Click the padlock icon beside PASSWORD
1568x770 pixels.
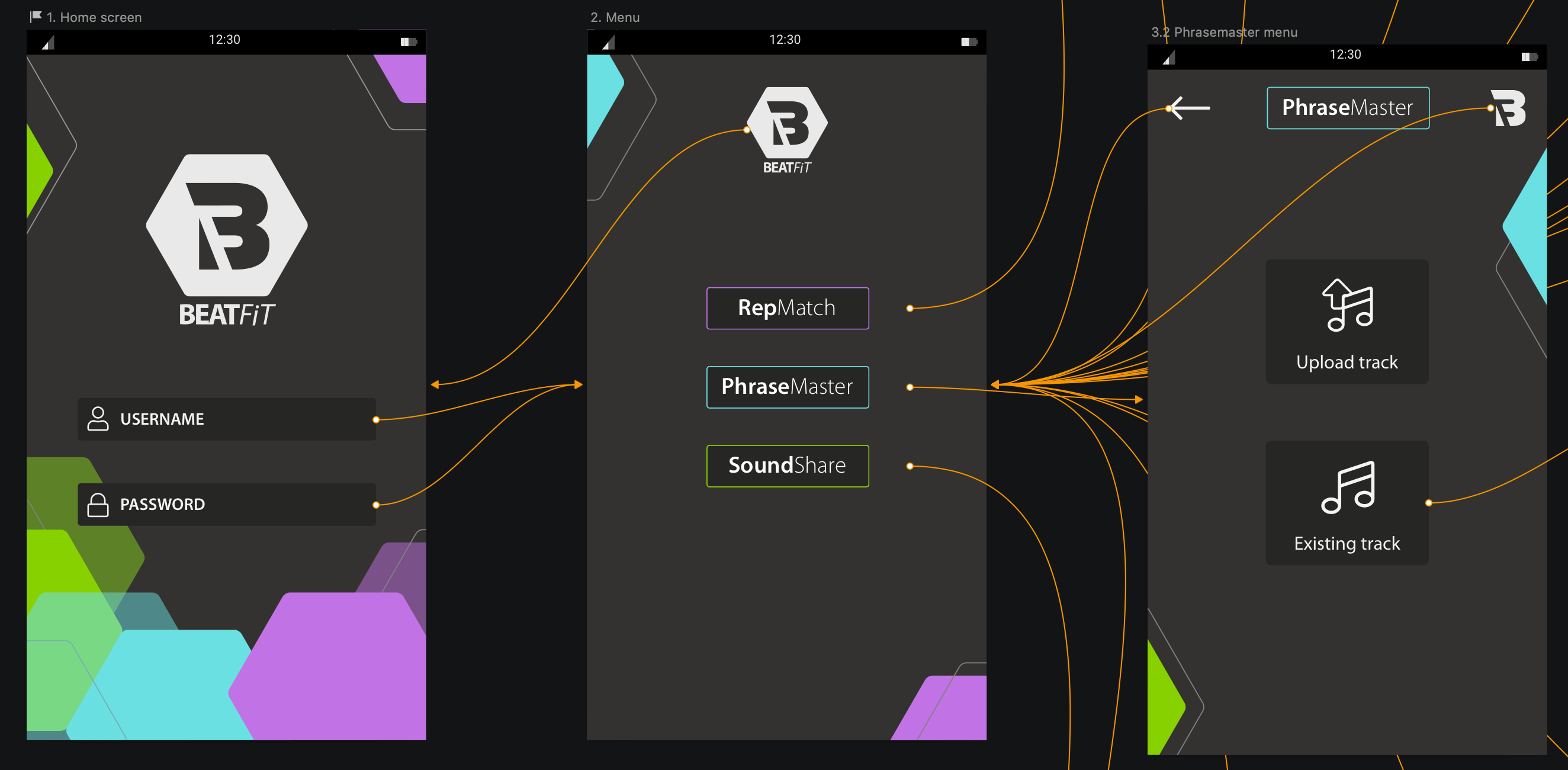coord(97,505)
